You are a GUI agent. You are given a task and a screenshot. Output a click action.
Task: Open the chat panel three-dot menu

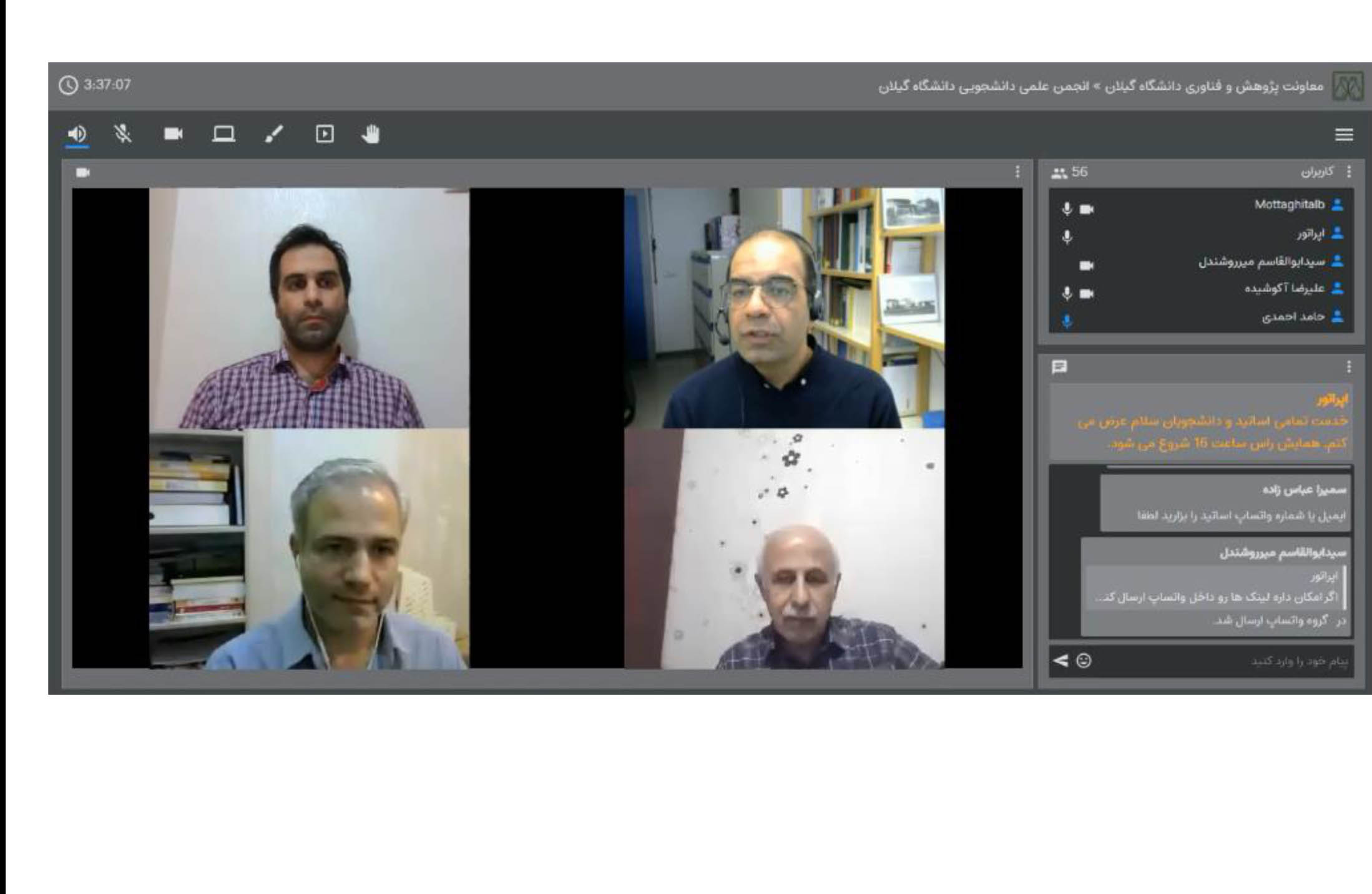point(1348,366)
